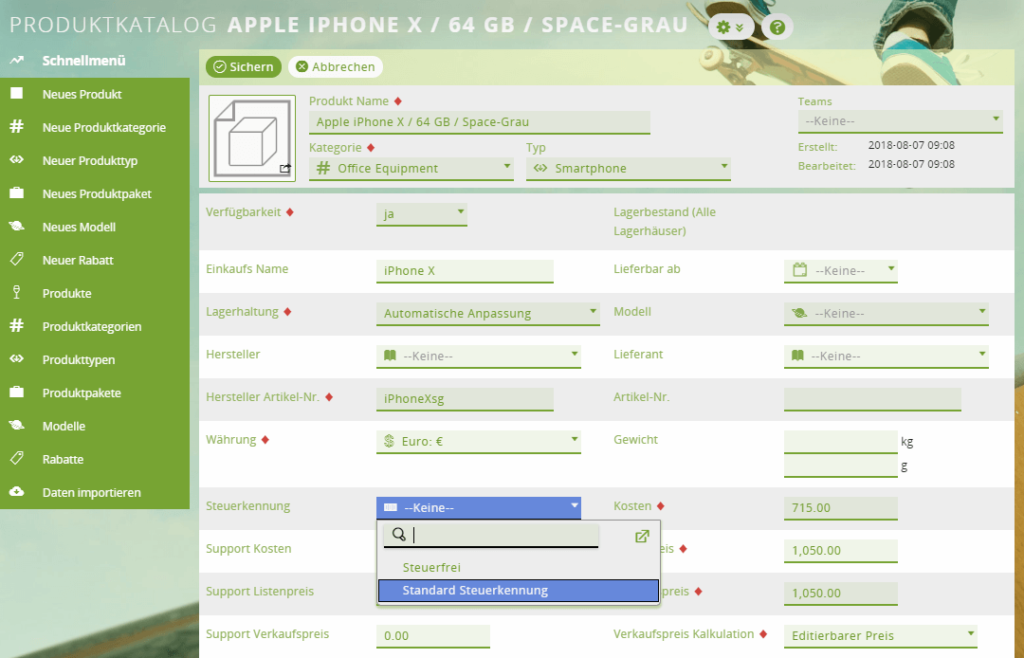Open the Modell dropdown
This screenshot has height=658, width=1024.
[x=886, y=313]
